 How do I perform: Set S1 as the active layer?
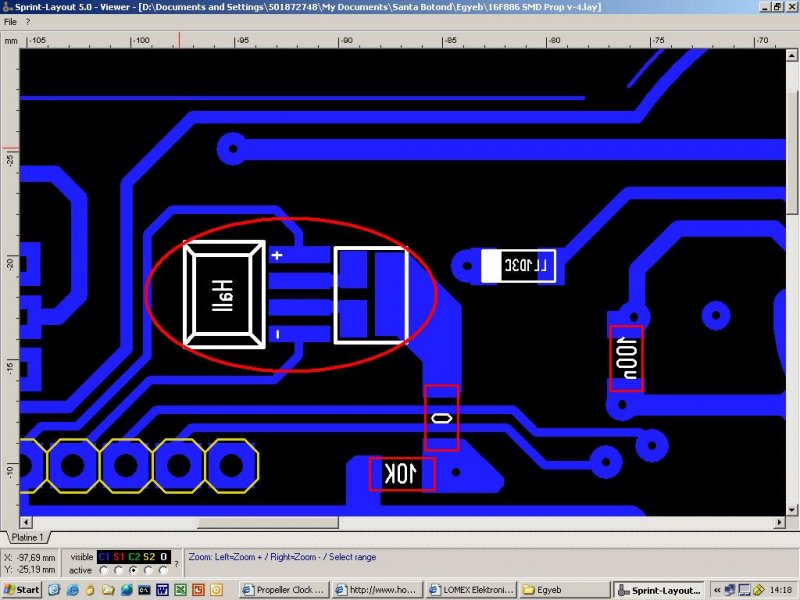pos(119,570)
